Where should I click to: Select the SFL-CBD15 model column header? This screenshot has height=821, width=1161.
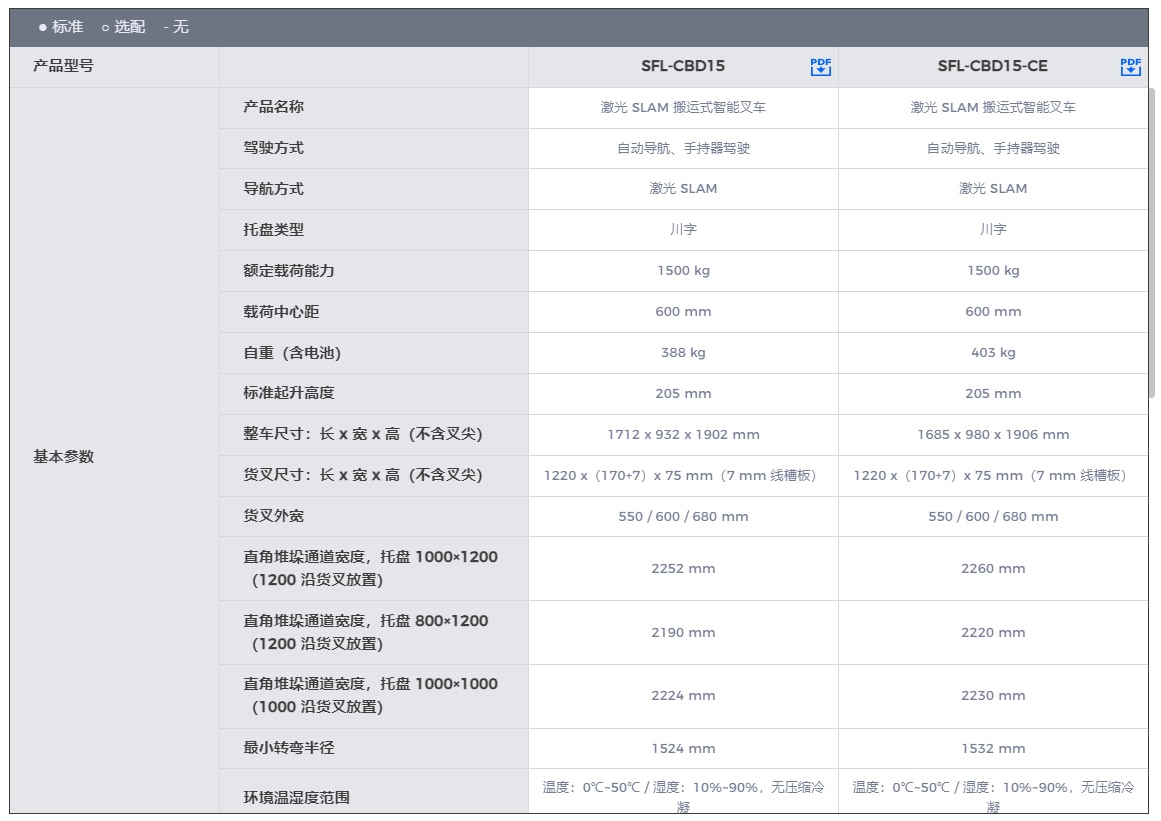[x=683, y=67]
